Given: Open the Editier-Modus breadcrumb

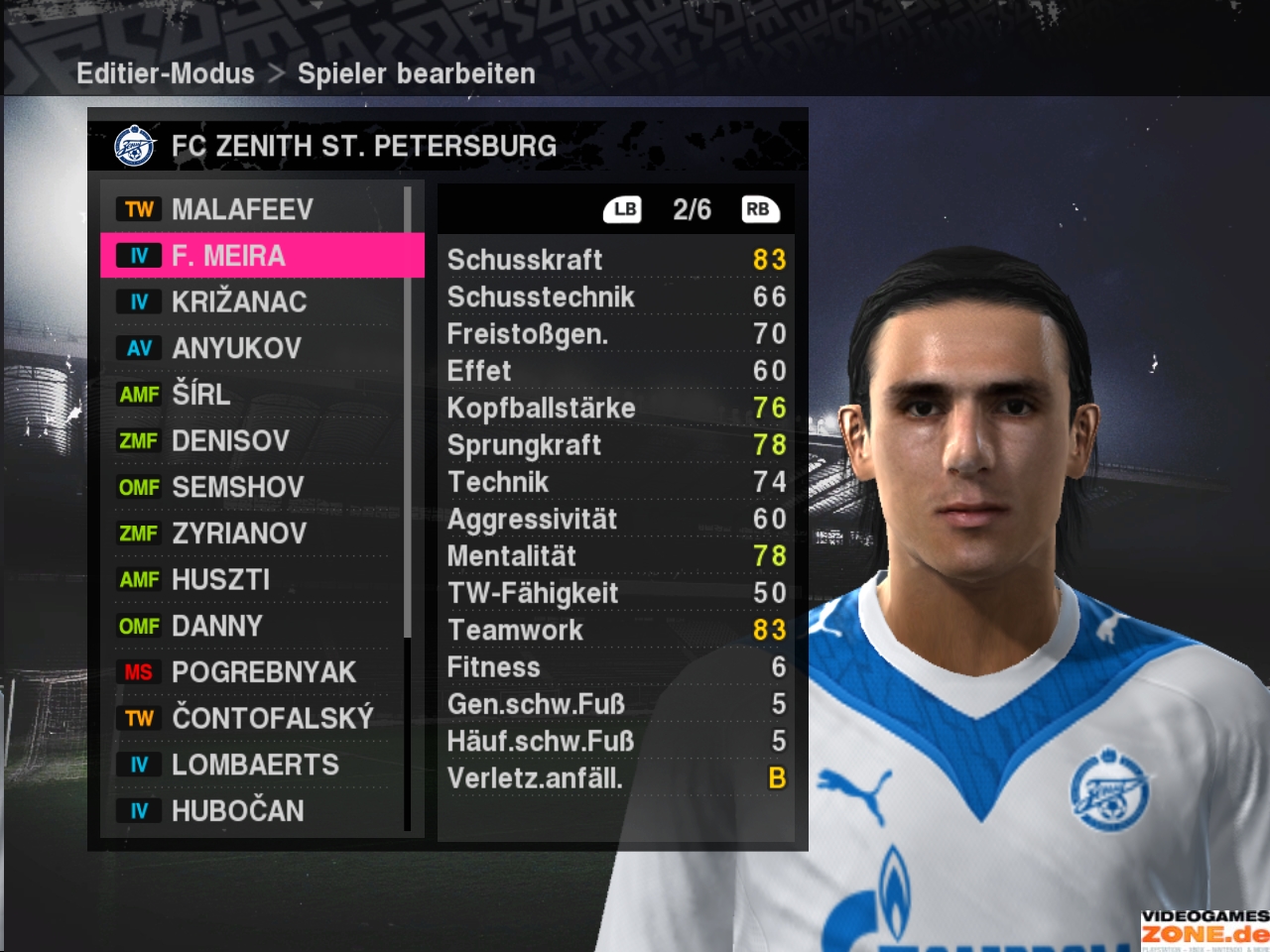Looking at the screenshot, I should (166, 73).
